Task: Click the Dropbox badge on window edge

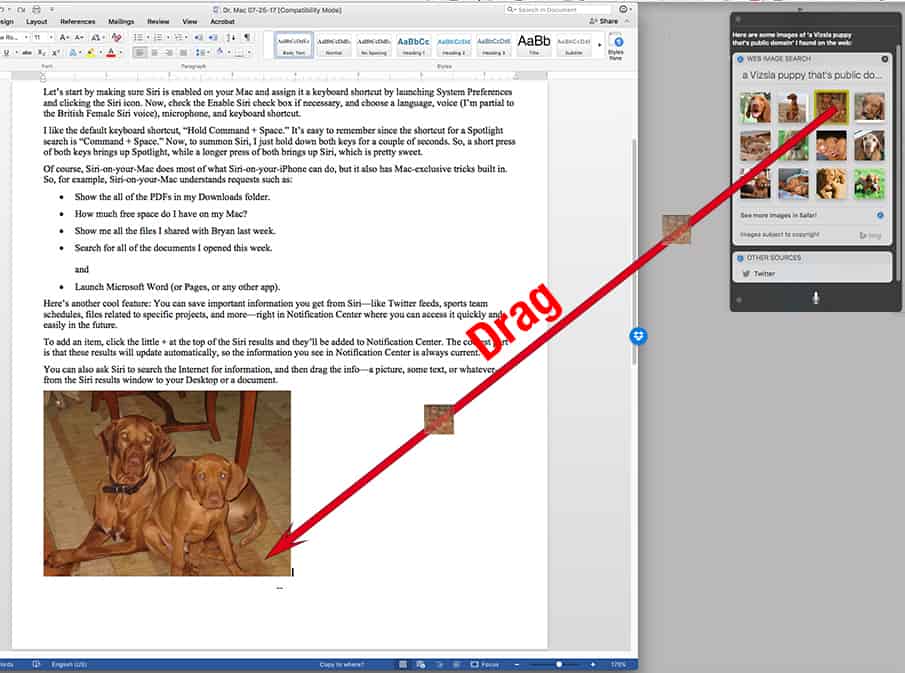Action: [x=639, y=336]
